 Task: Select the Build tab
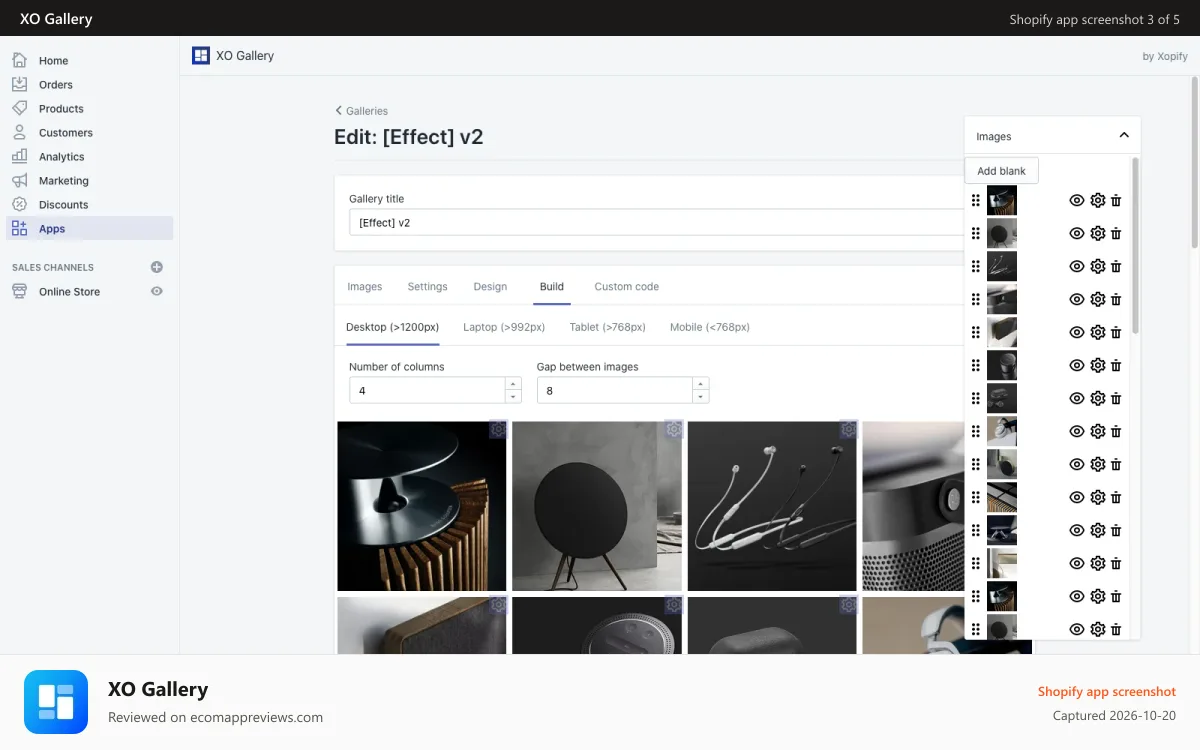click(x=552, y=286)
